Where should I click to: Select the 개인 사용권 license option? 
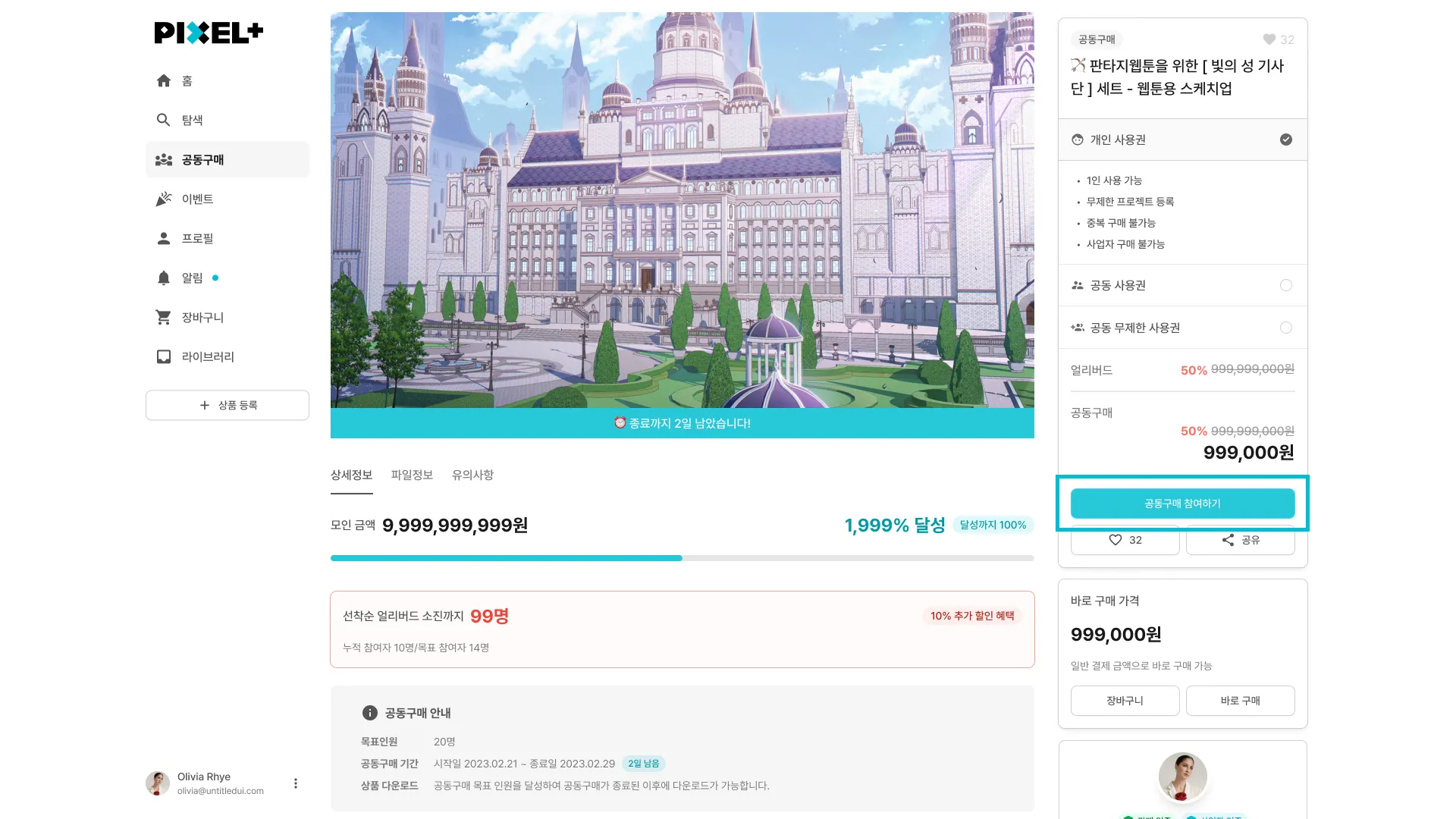click(x=1182, y=140)
